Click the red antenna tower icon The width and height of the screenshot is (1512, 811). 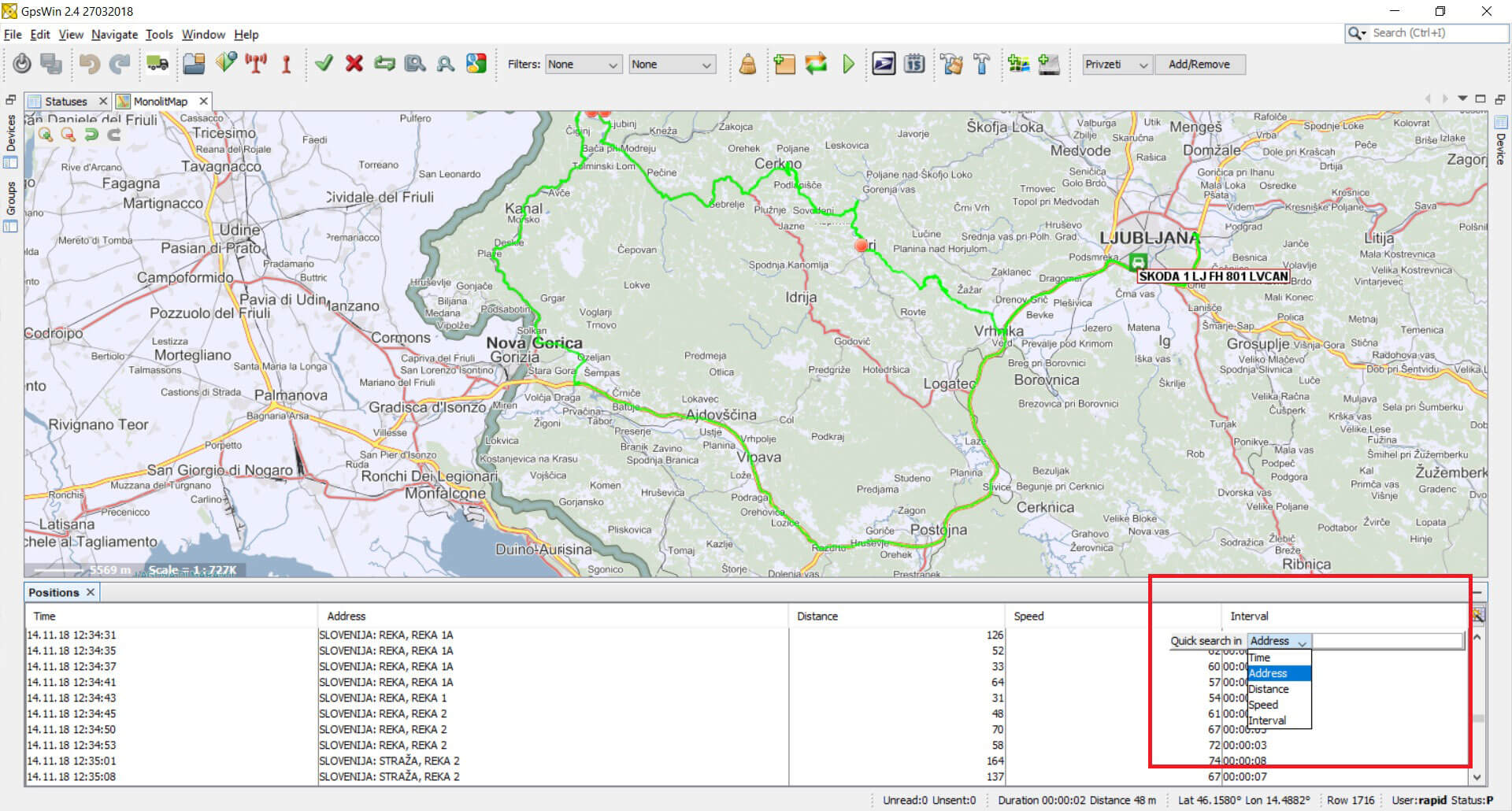(256, 65)
